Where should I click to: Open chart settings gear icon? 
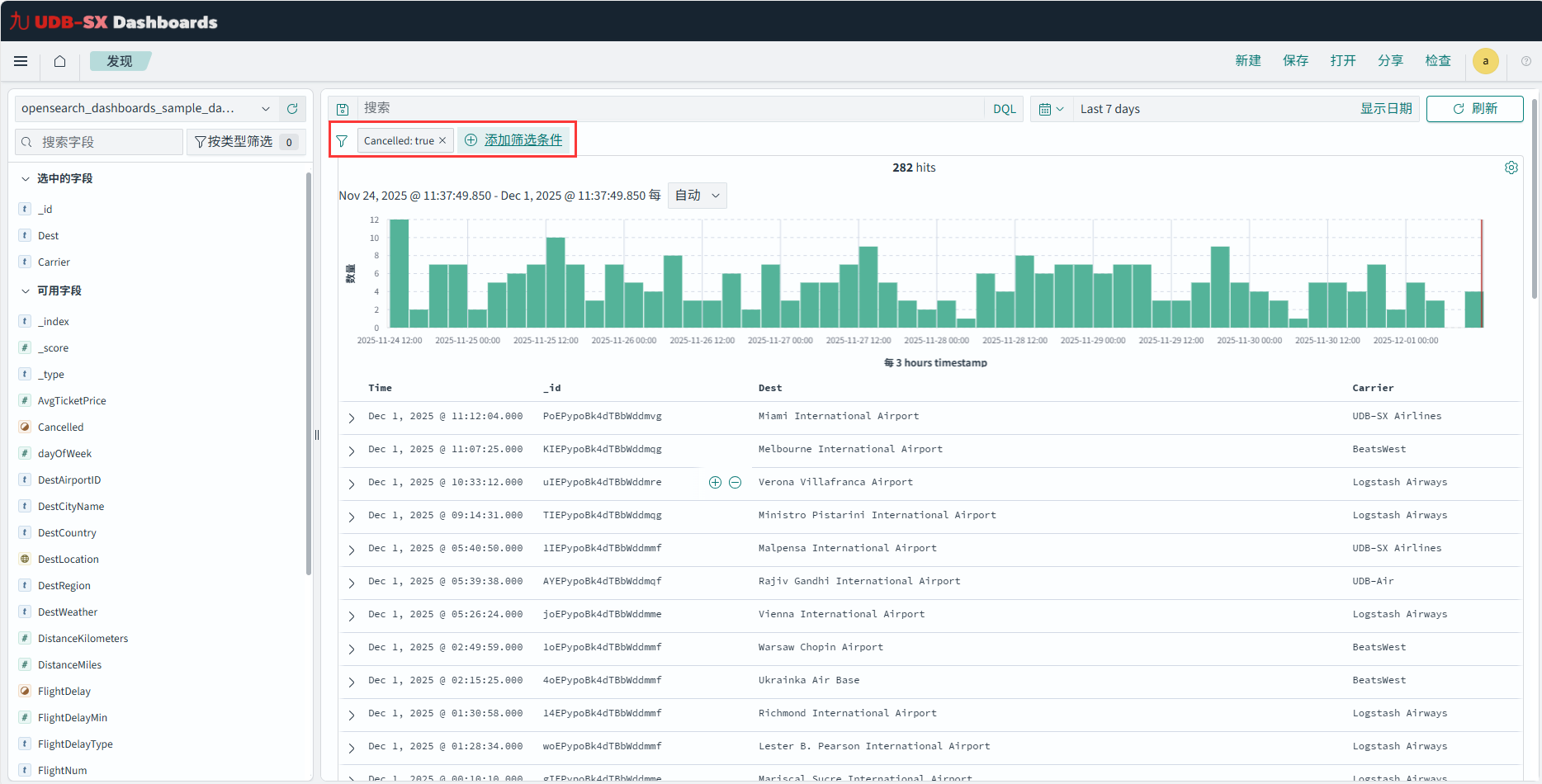[1511, 168]
